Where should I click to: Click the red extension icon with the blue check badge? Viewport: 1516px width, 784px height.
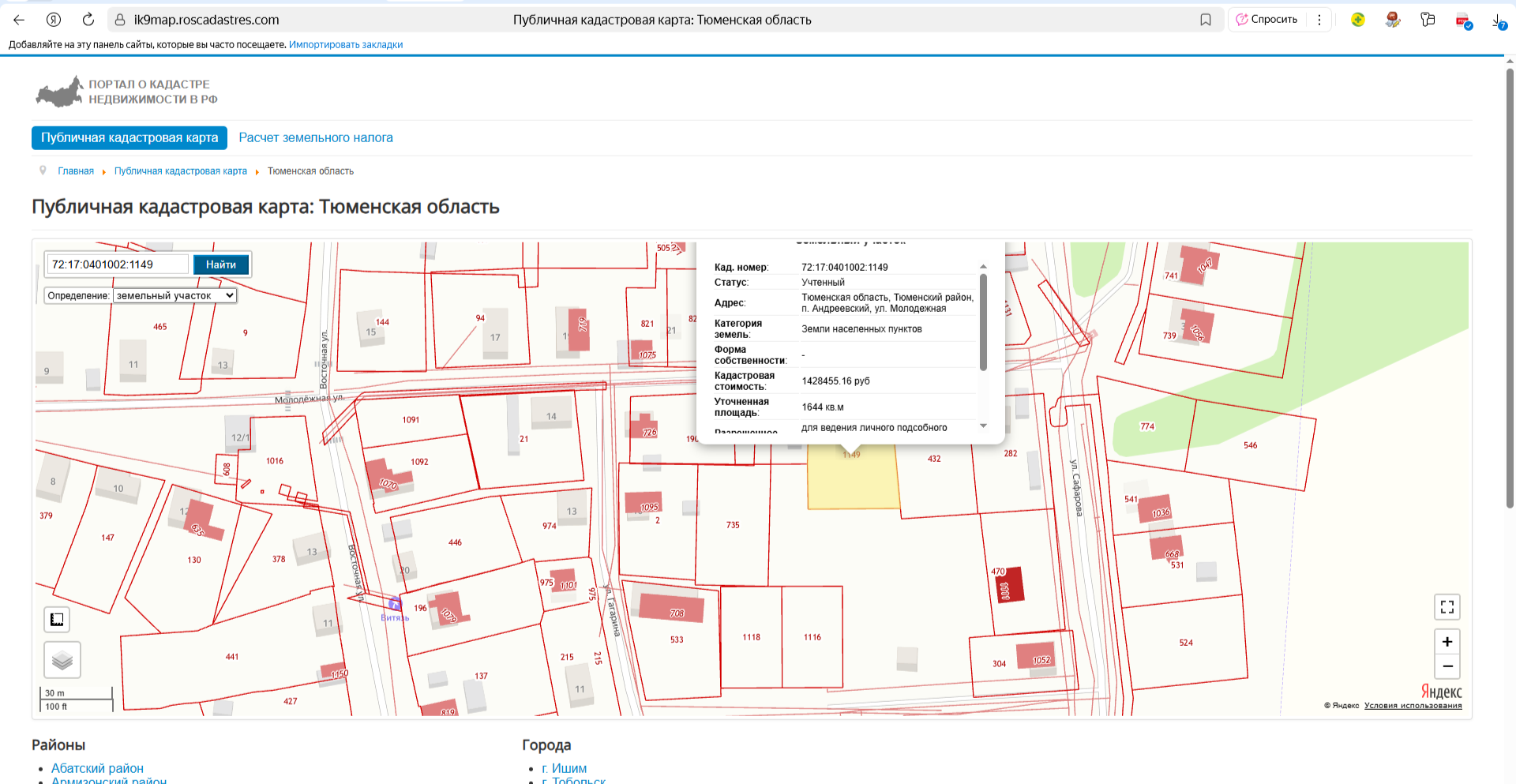click(1463, 21)
